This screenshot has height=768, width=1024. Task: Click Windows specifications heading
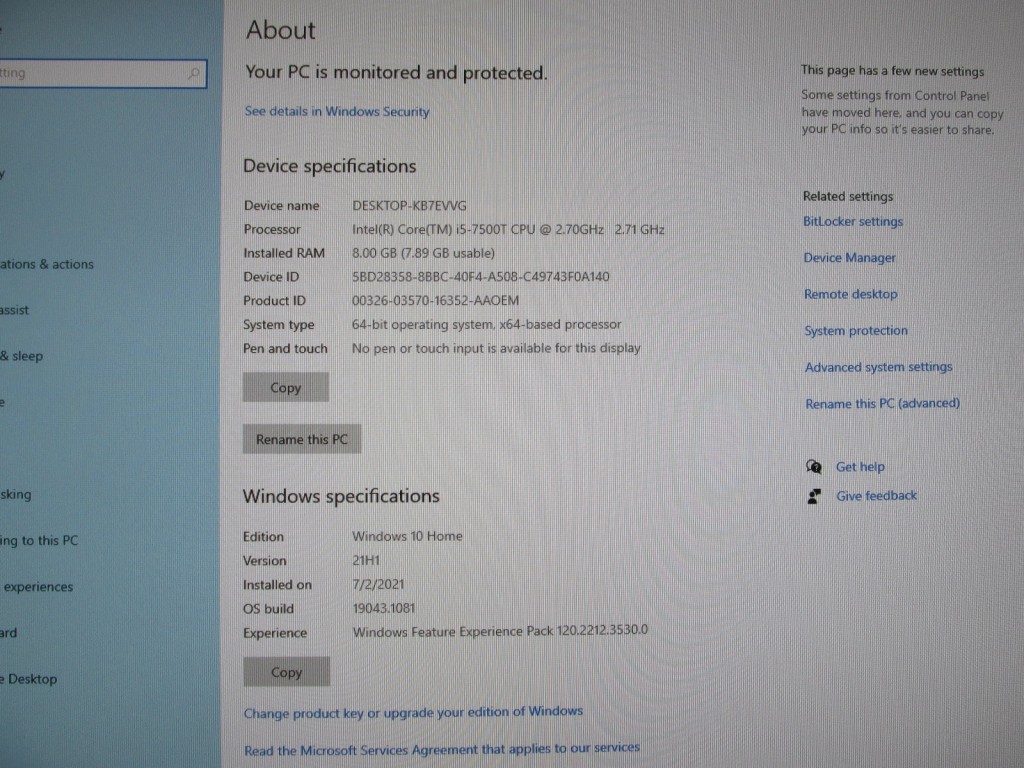pyautogui.click(x=341, y=496)
